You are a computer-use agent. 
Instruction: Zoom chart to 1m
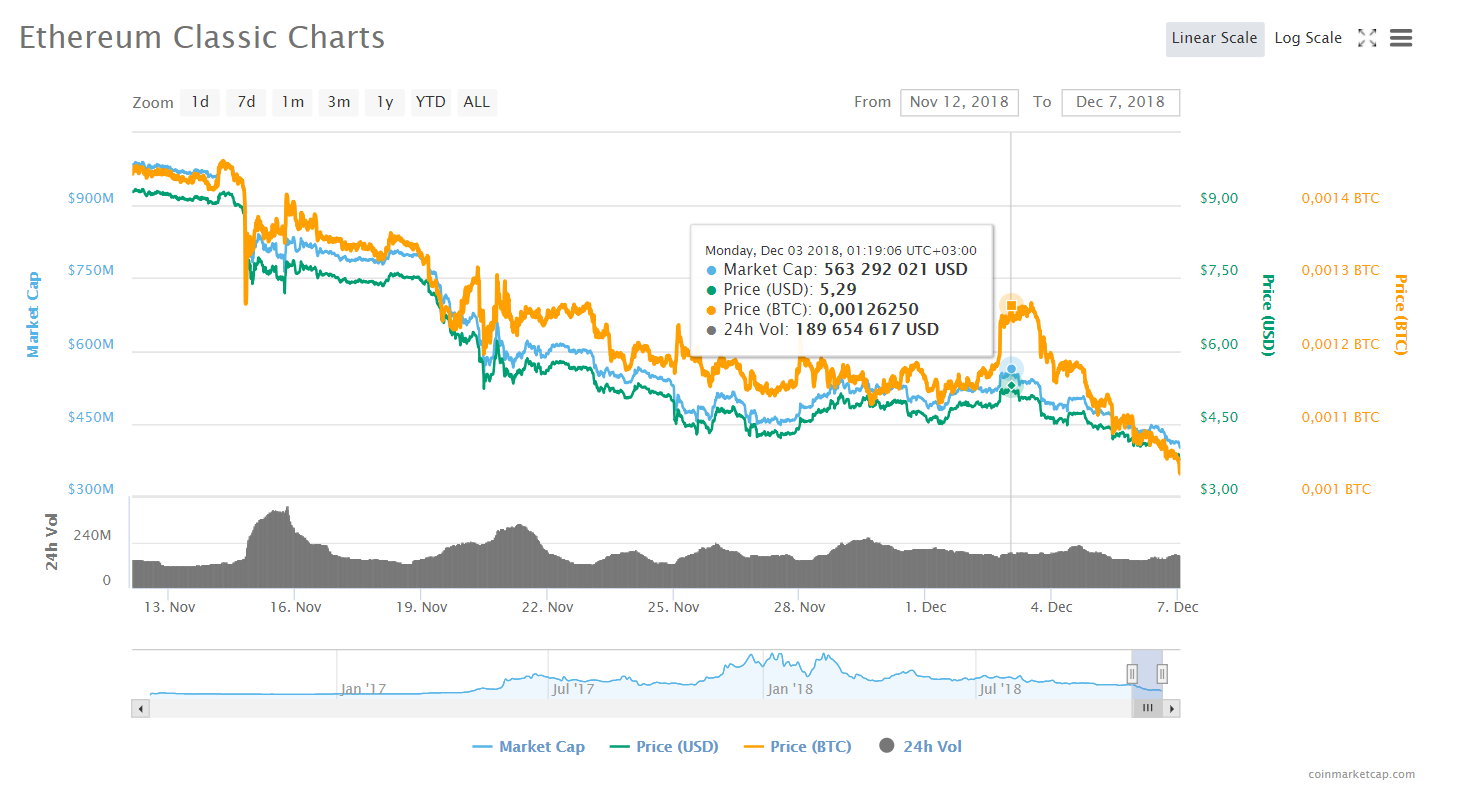pos(292,102)
